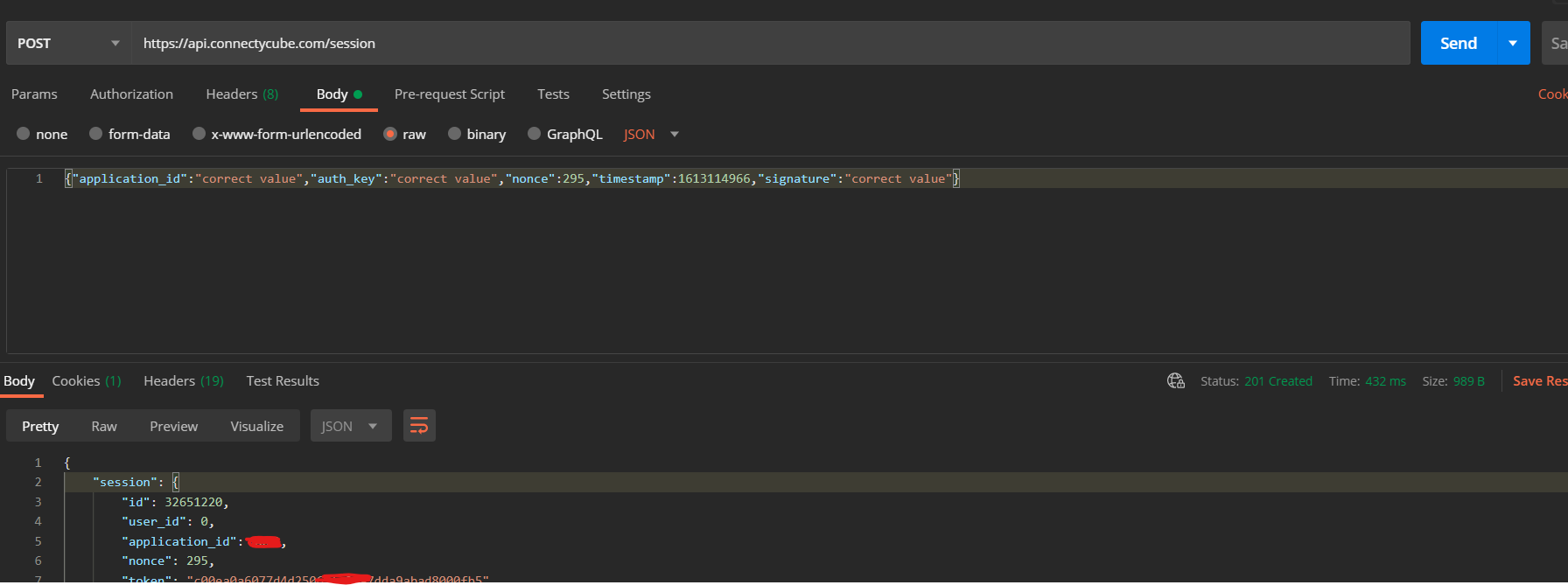Open the POST method dropdown
Screen dimensions: 1568x585
pyautogui.click(x=68, y=43)
